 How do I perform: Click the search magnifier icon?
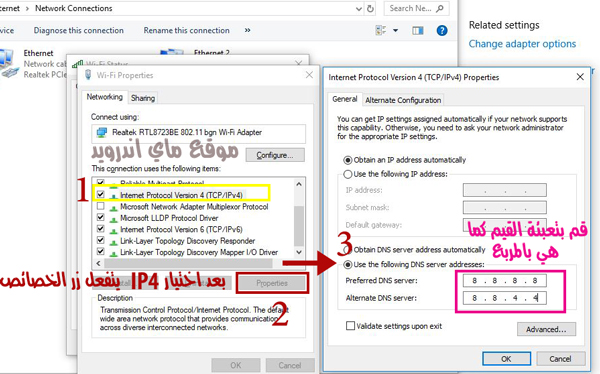[x=440, y=8]
